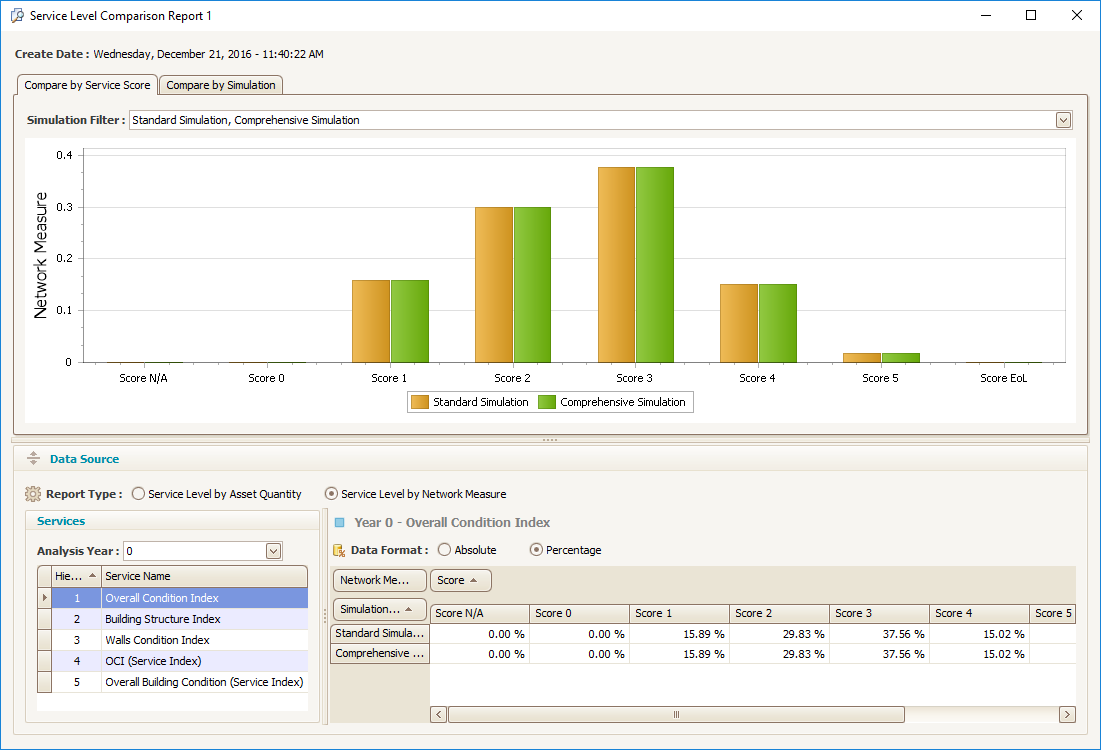Viewport: 1101px width, 750px height.
Task: Click the blue square Year 0 icon
Action: pos(340,522)
